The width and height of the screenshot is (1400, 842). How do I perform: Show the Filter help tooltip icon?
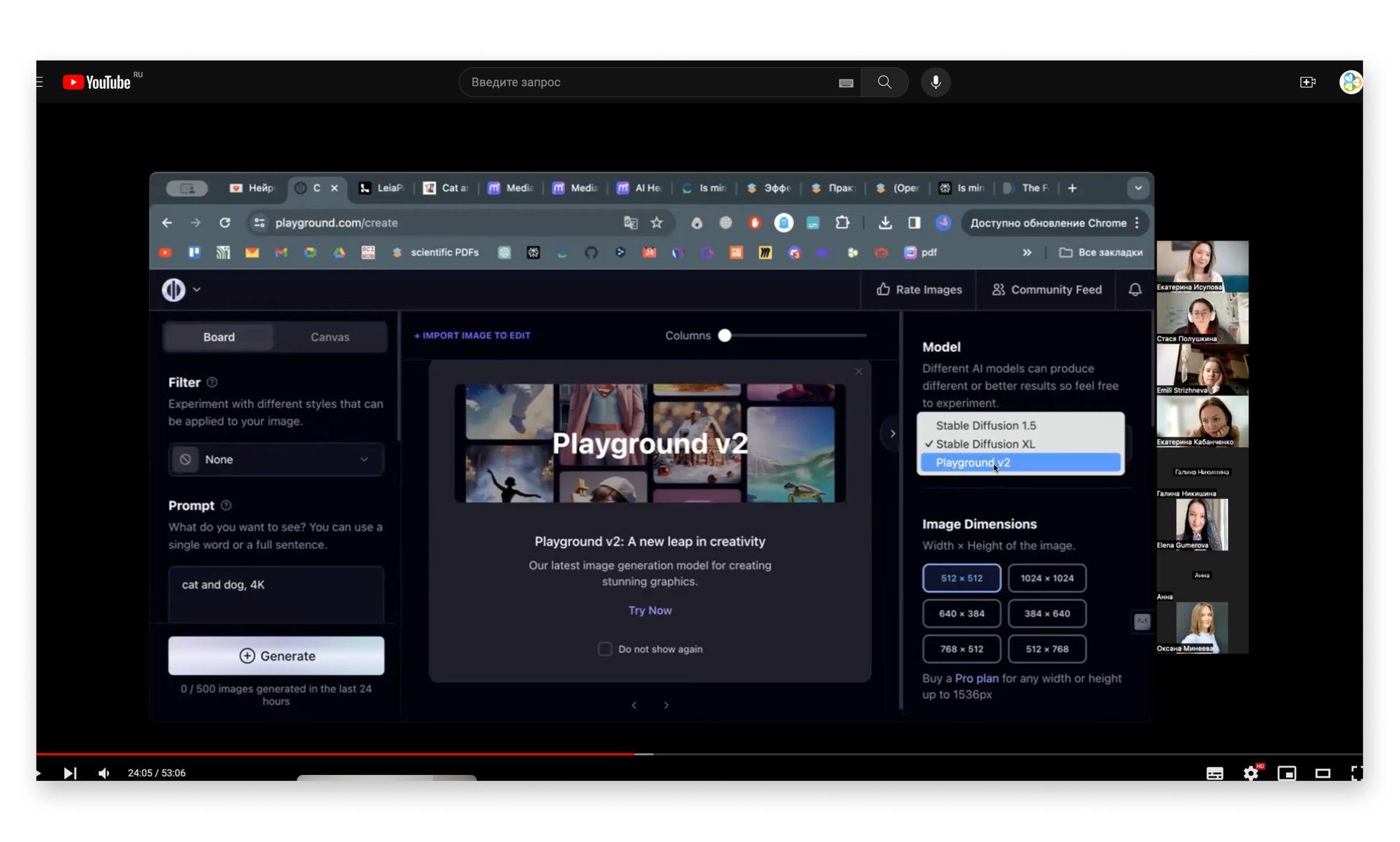pos(211,383)
